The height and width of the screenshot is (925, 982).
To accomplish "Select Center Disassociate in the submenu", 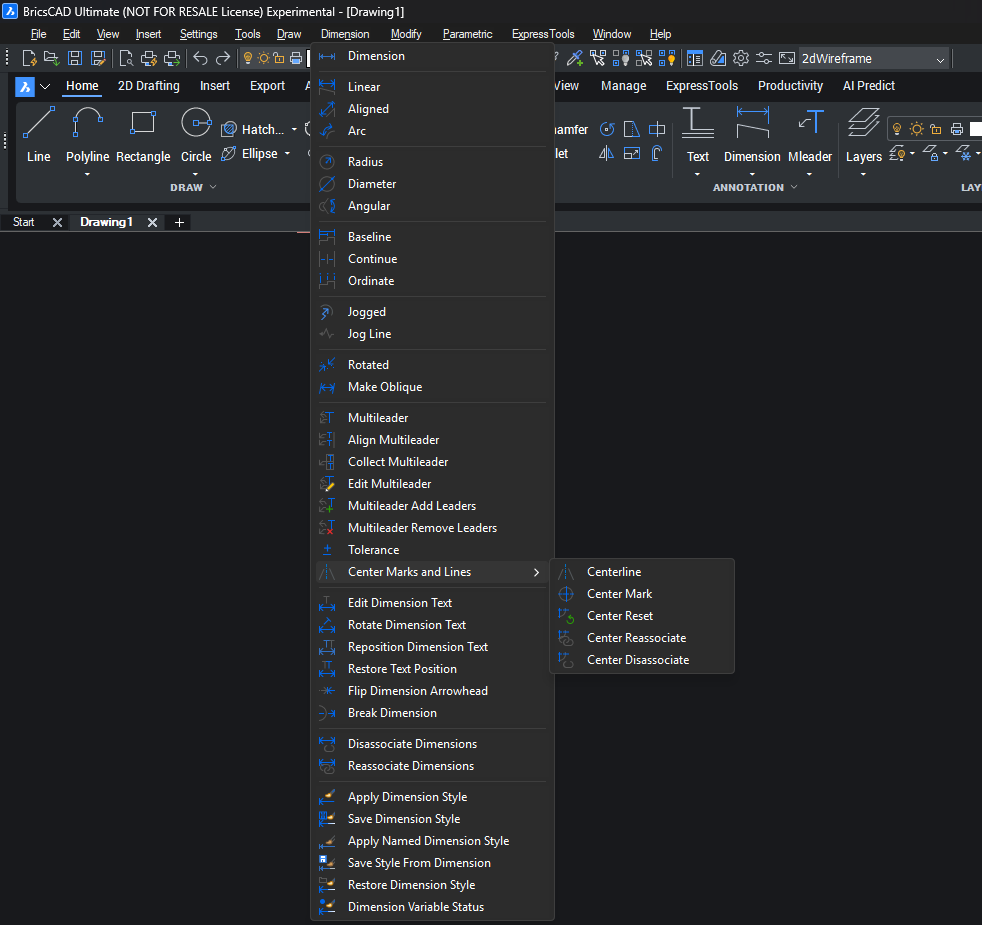I will click(642, 659).
